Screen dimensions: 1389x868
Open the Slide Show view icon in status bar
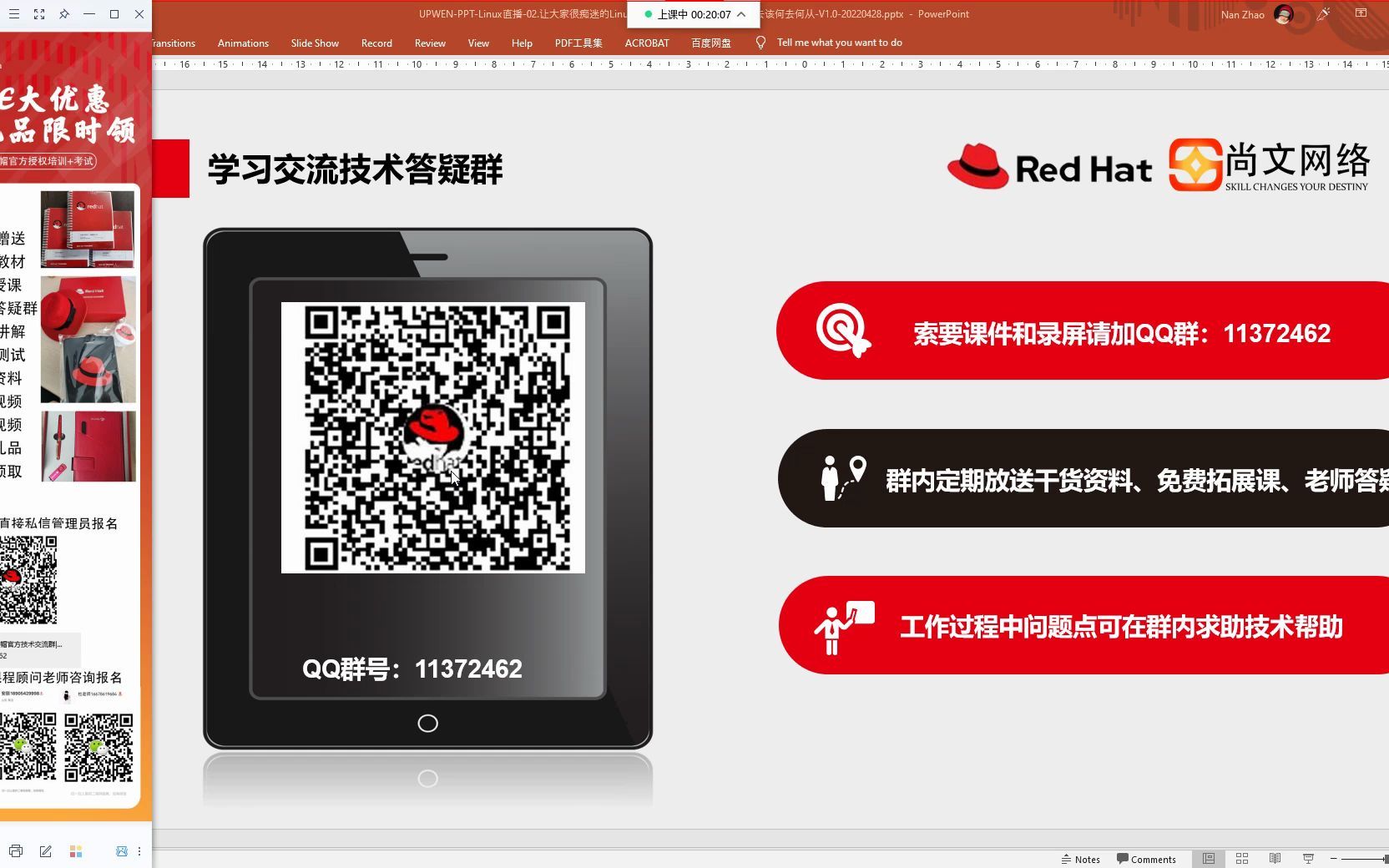(1307, 858)
